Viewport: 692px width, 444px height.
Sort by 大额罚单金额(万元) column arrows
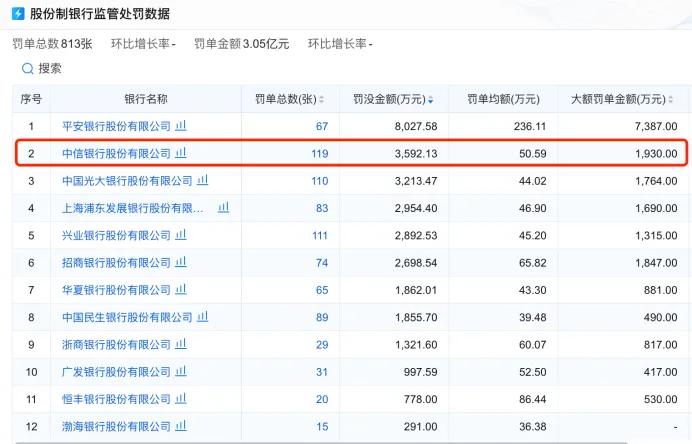pos(670,100)
